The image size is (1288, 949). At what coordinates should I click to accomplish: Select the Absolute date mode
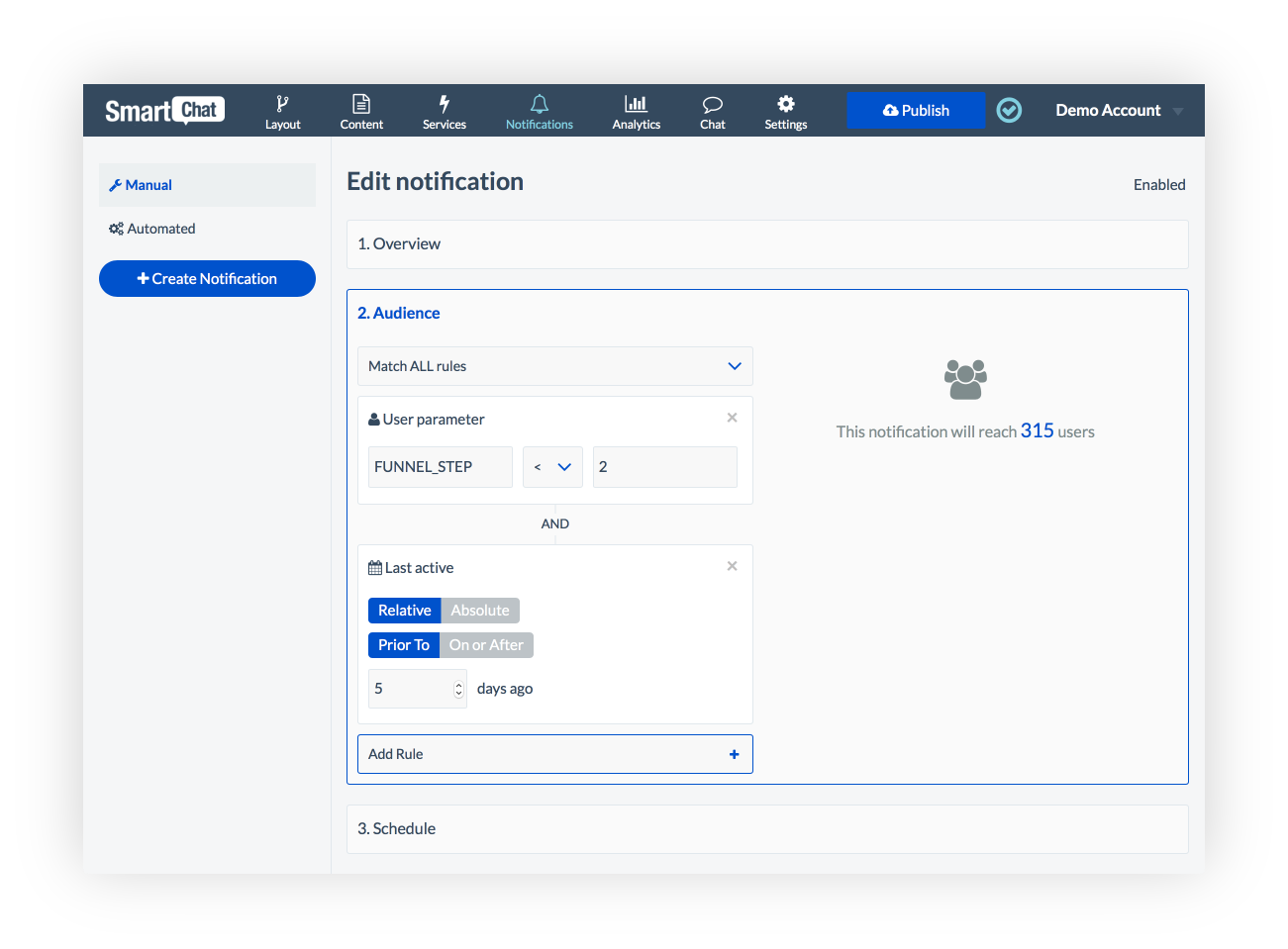480,611
